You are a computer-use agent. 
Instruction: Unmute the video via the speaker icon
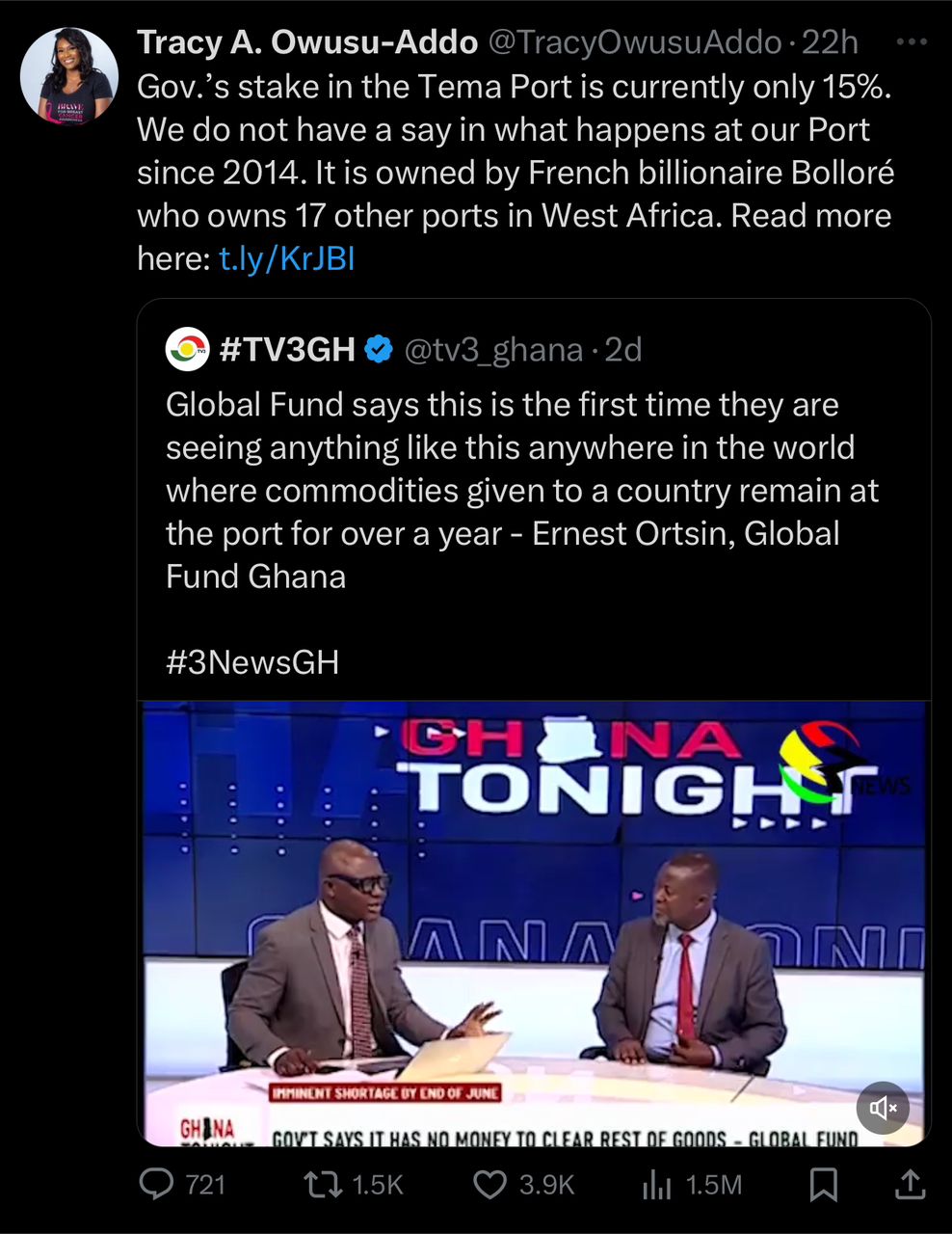pyautogui.click(x=883, y=1108)
